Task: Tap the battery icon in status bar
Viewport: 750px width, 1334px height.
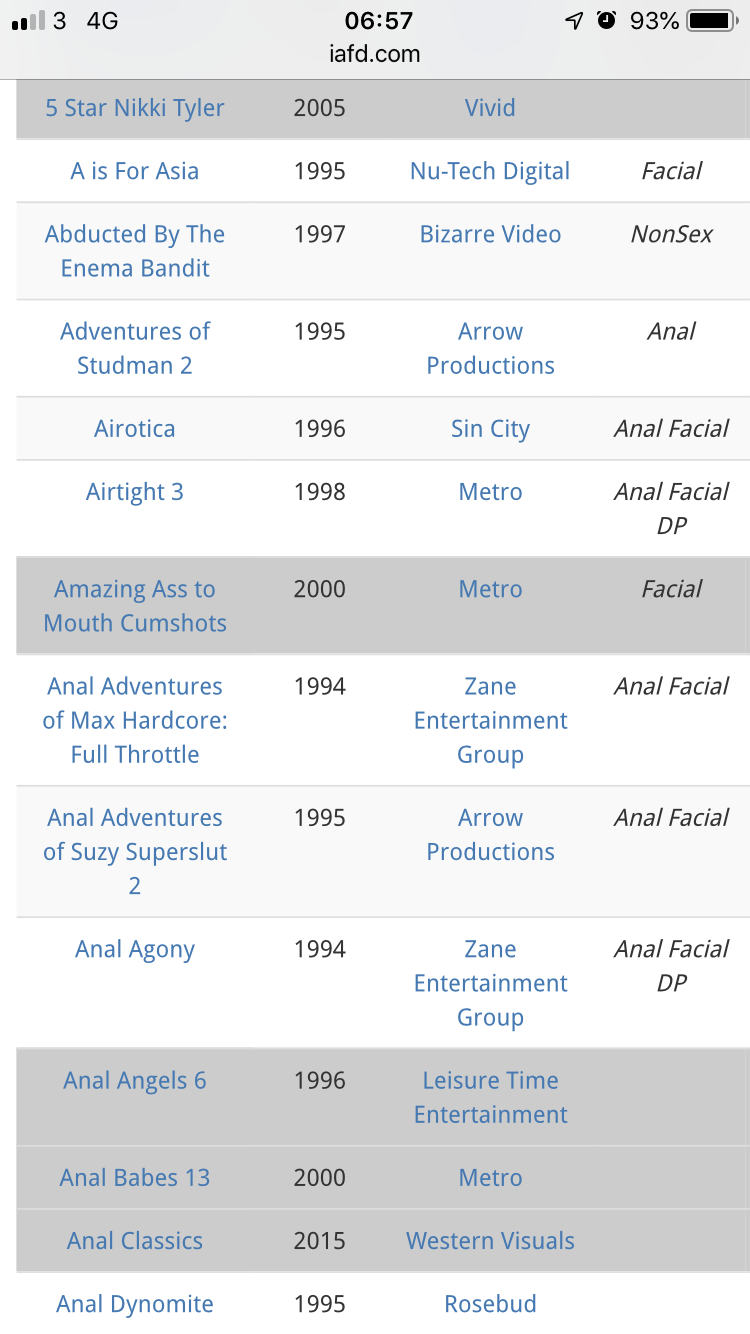Action: (711, 21)
